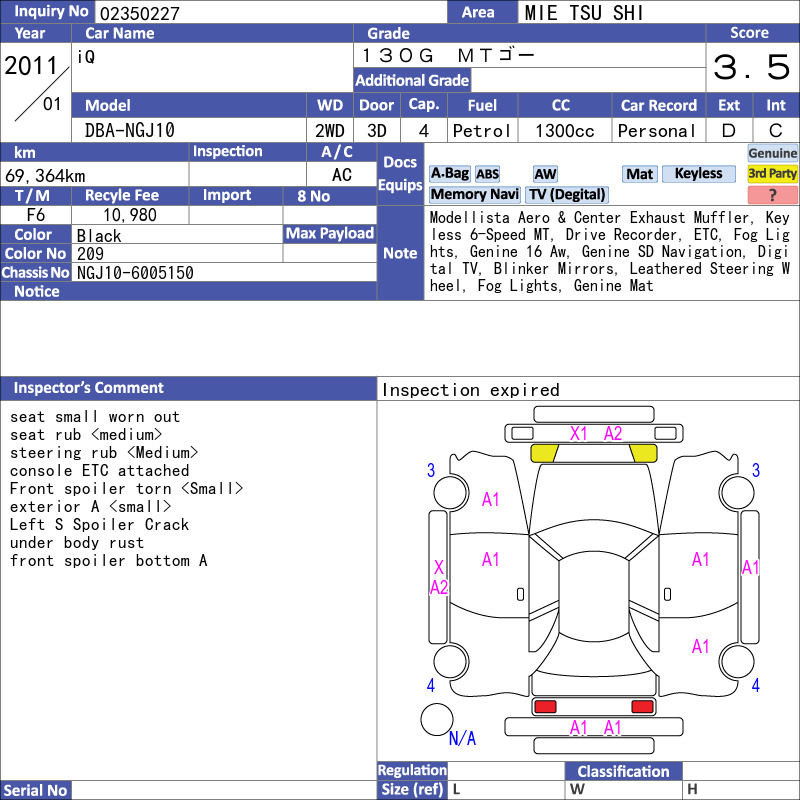Click the Chassis No NGJ10-6005150 field
The width and height of the screenshot is (800, 800).
coord(224,272)
